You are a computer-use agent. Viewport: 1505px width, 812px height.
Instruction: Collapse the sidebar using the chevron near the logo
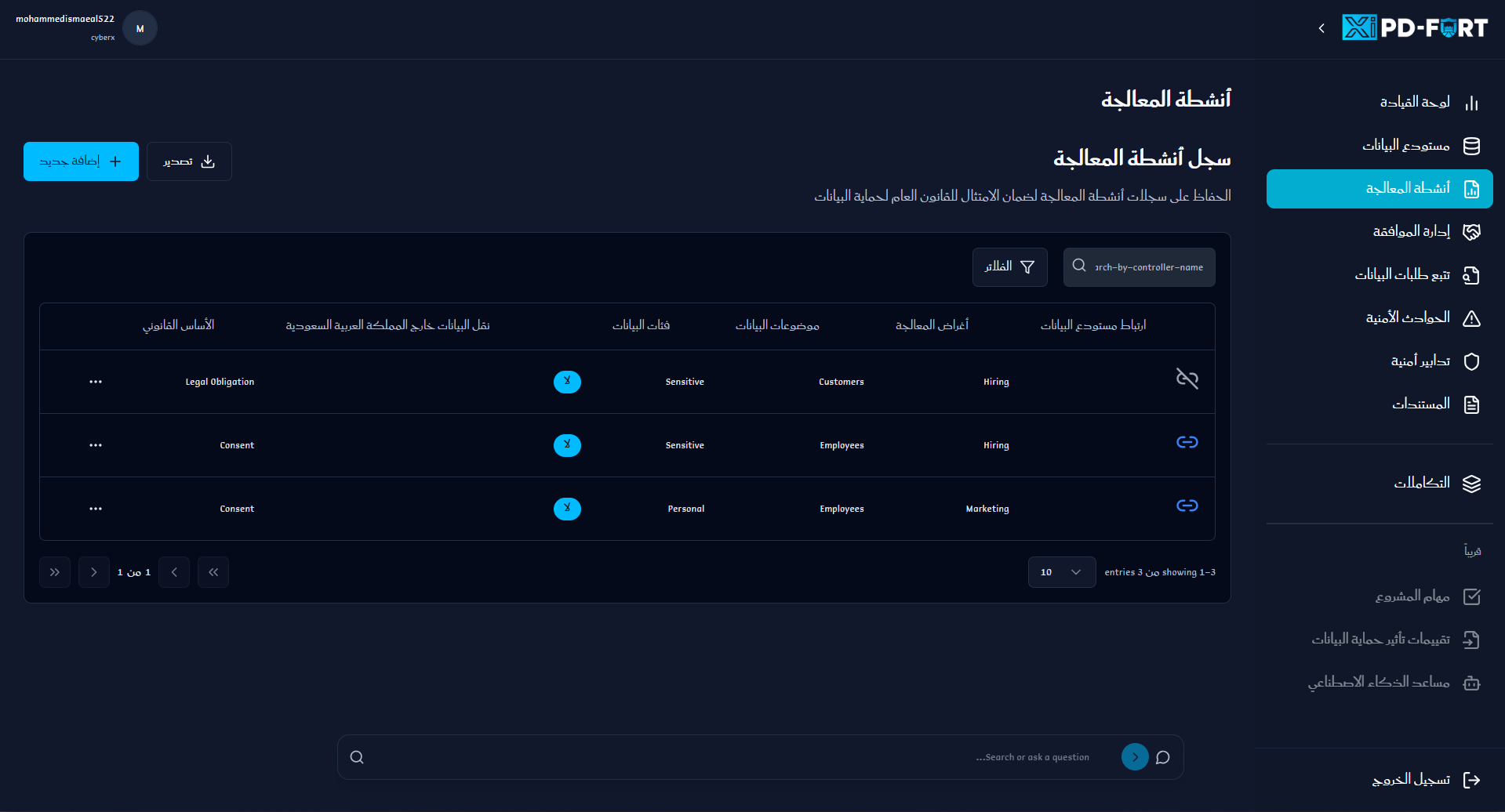(1321, 28)
